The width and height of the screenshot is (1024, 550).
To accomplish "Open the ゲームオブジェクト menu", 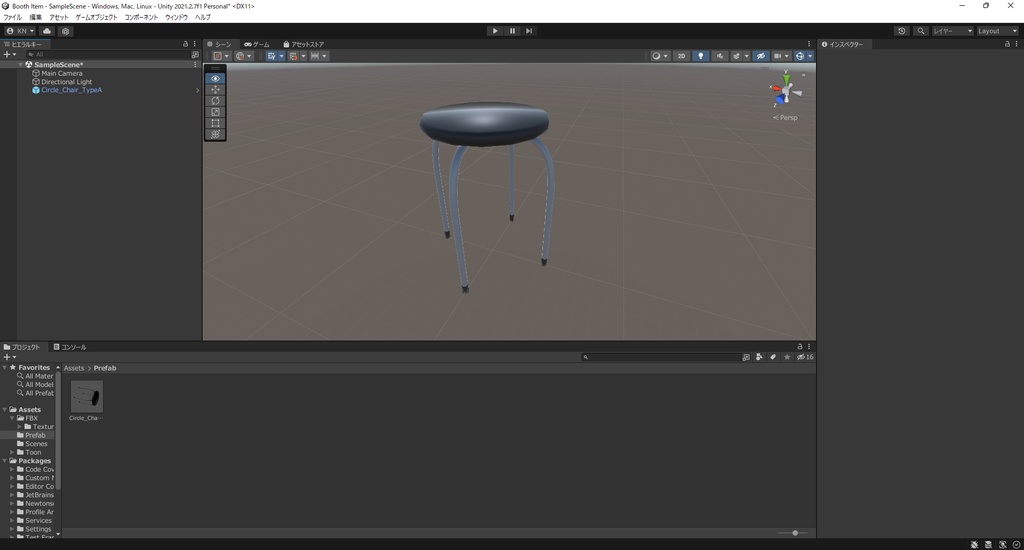I will (96, 17).
